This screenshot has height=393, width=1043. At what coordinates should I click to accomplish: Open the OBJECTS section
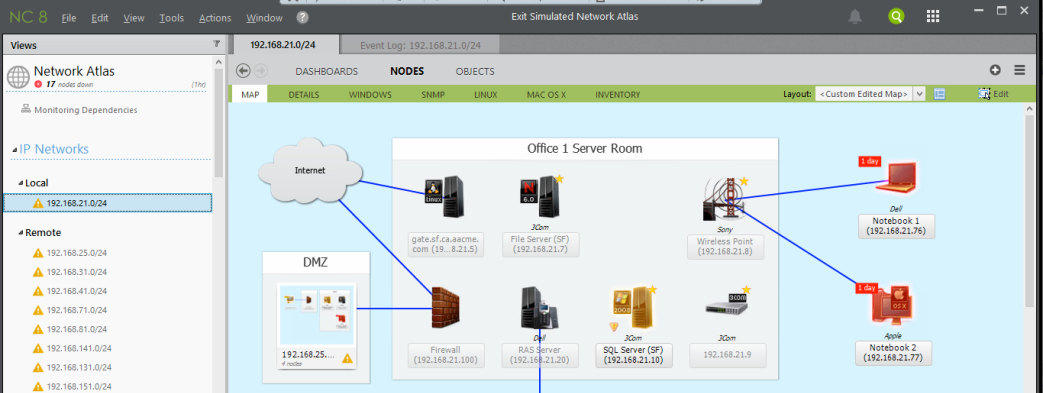coord(475,71)
